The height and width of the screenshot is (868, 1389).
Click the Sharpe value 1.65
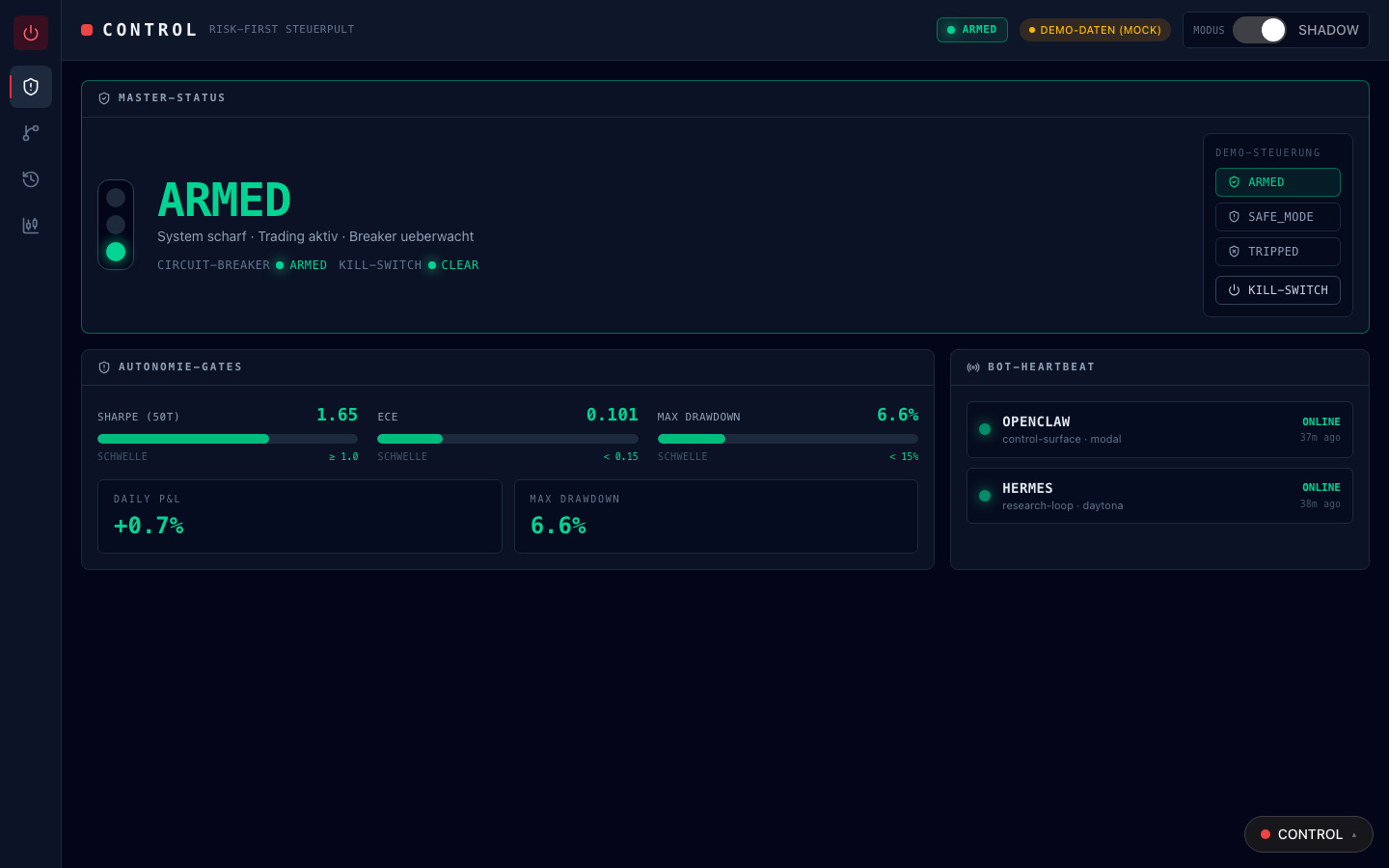338,415
